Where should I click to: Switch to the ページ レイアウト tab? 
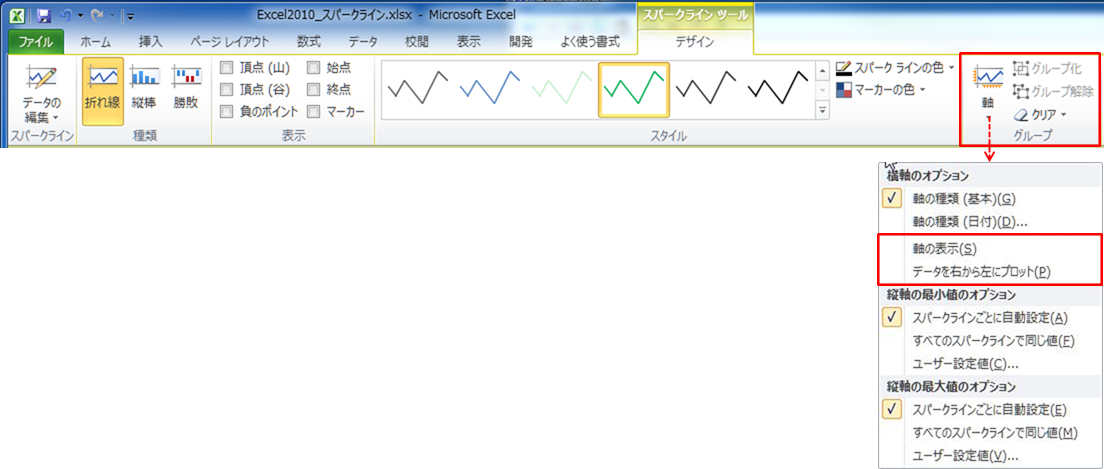[x=232, y=42]
